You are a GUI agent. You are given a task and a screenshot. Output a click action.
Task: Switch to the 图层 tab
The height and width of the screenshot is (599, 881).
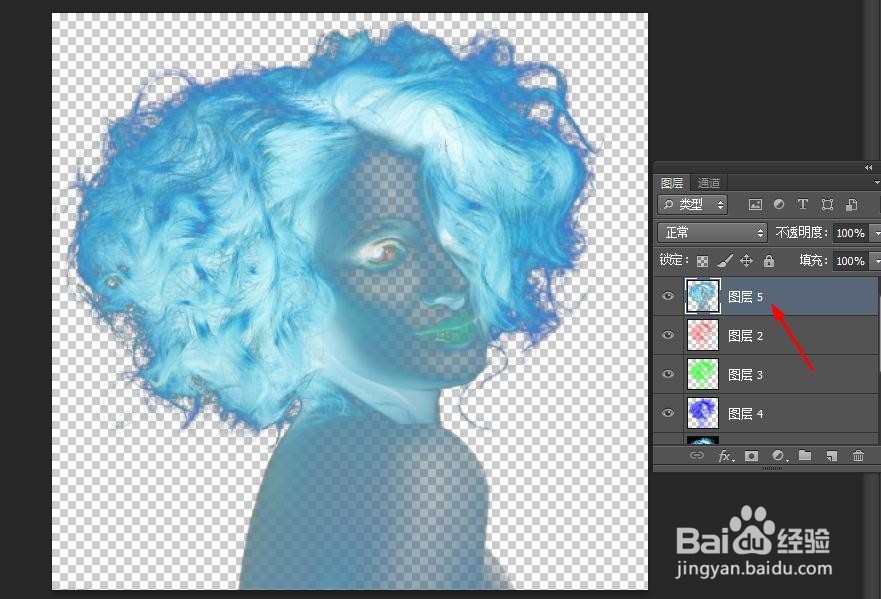(671, 183)
